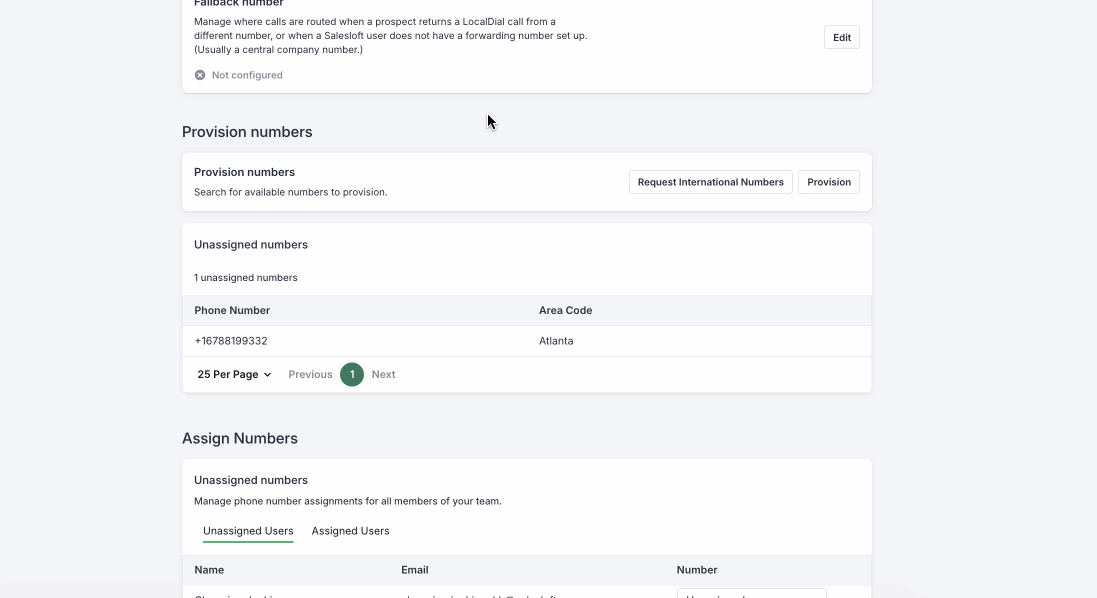The height and width of the screenshot is (598, 1097).
Task: Click the Number column header
Action: 697,569
